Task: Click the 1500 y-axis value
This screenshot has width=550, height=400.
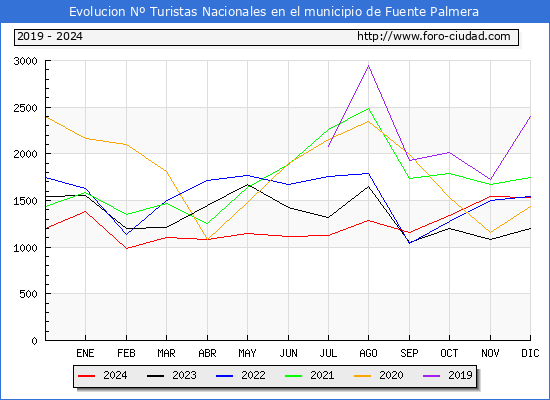Action: [25, 201]
